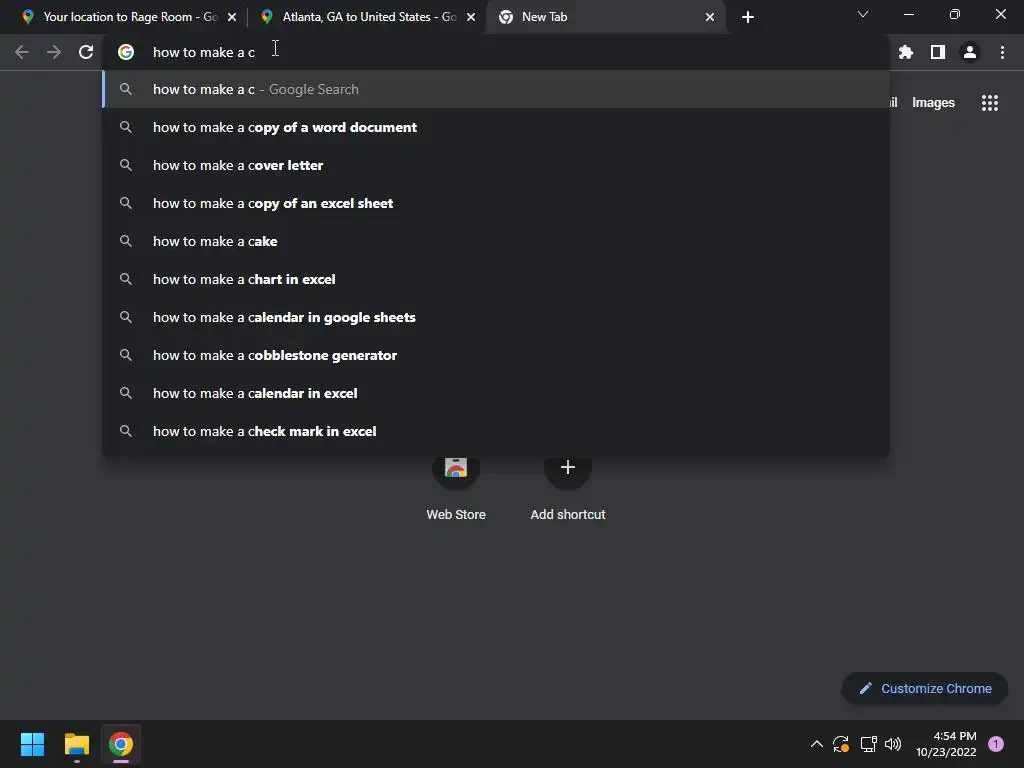1024x768 pixels.
Task: Open the Extensions puzzle icon
Action: [905, 52]
